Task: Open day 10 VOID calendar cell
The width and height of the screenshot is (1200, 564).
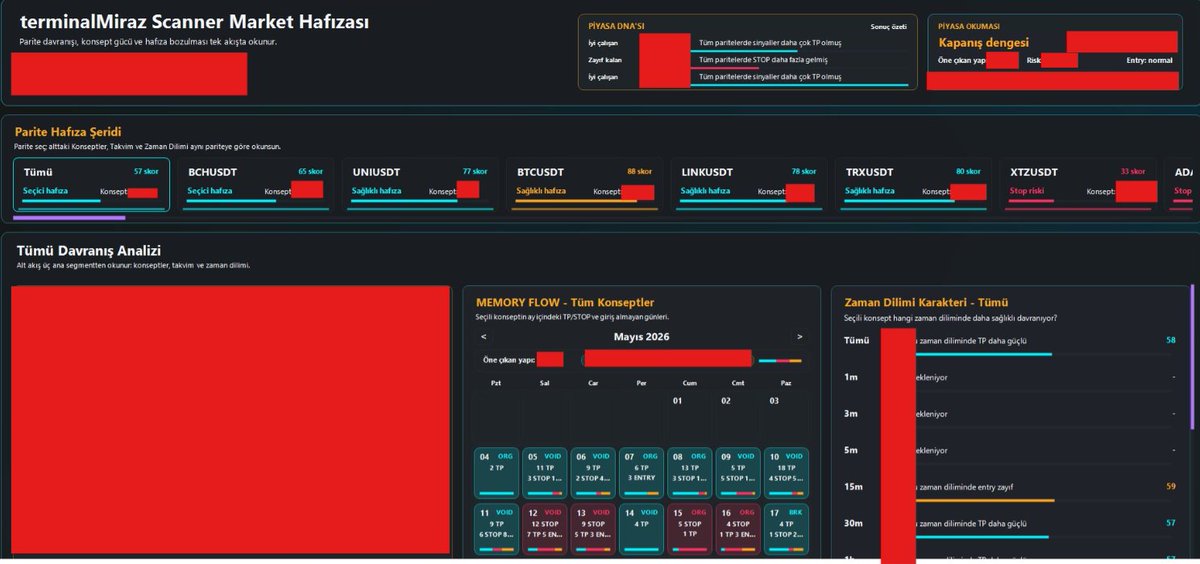Action: (x=786, y=473)
